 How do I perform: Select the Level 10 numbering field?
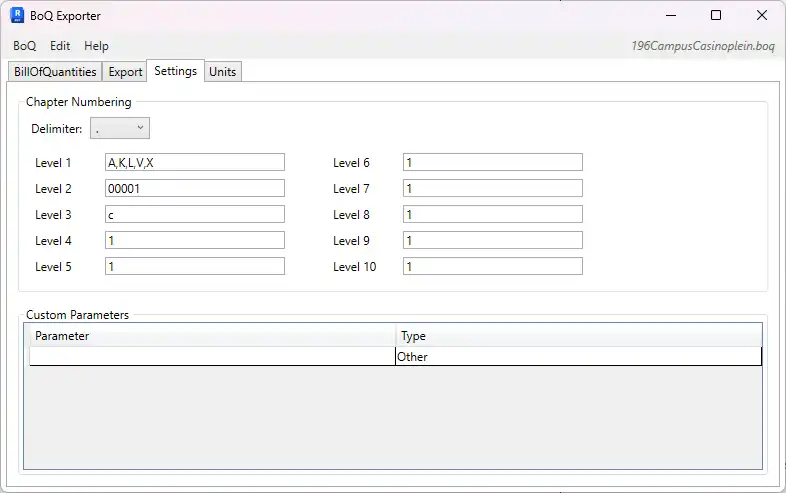tap(492, 266)
